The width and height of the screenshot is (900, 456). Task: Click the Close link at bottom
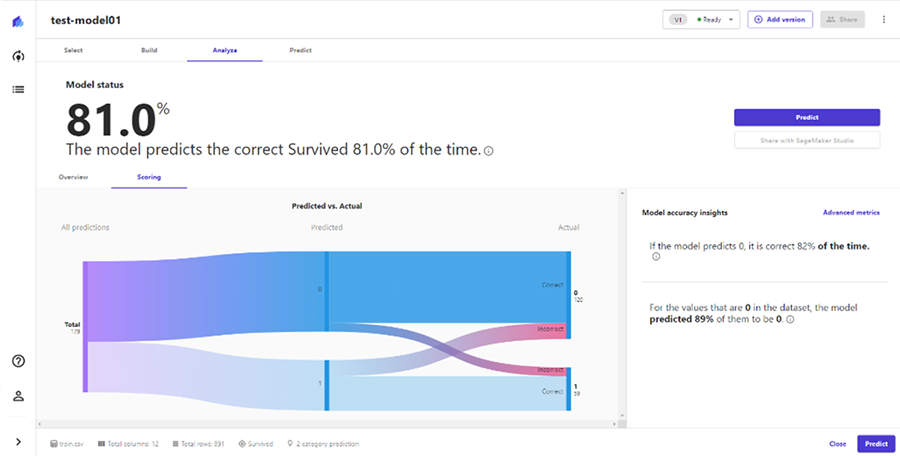pyautogui.click(x=837, y=444)
